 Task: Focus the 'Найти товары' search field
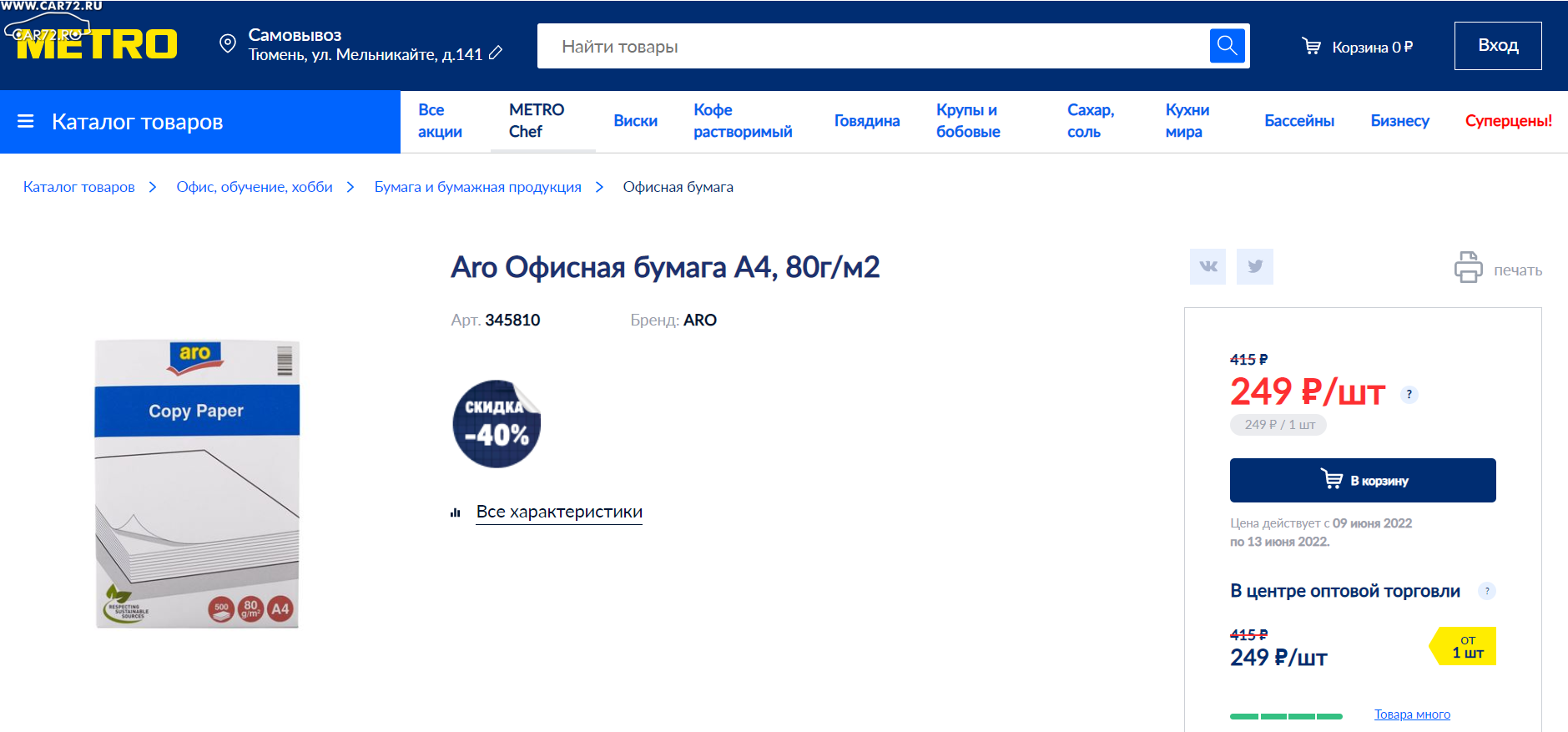tap(873, 46)
